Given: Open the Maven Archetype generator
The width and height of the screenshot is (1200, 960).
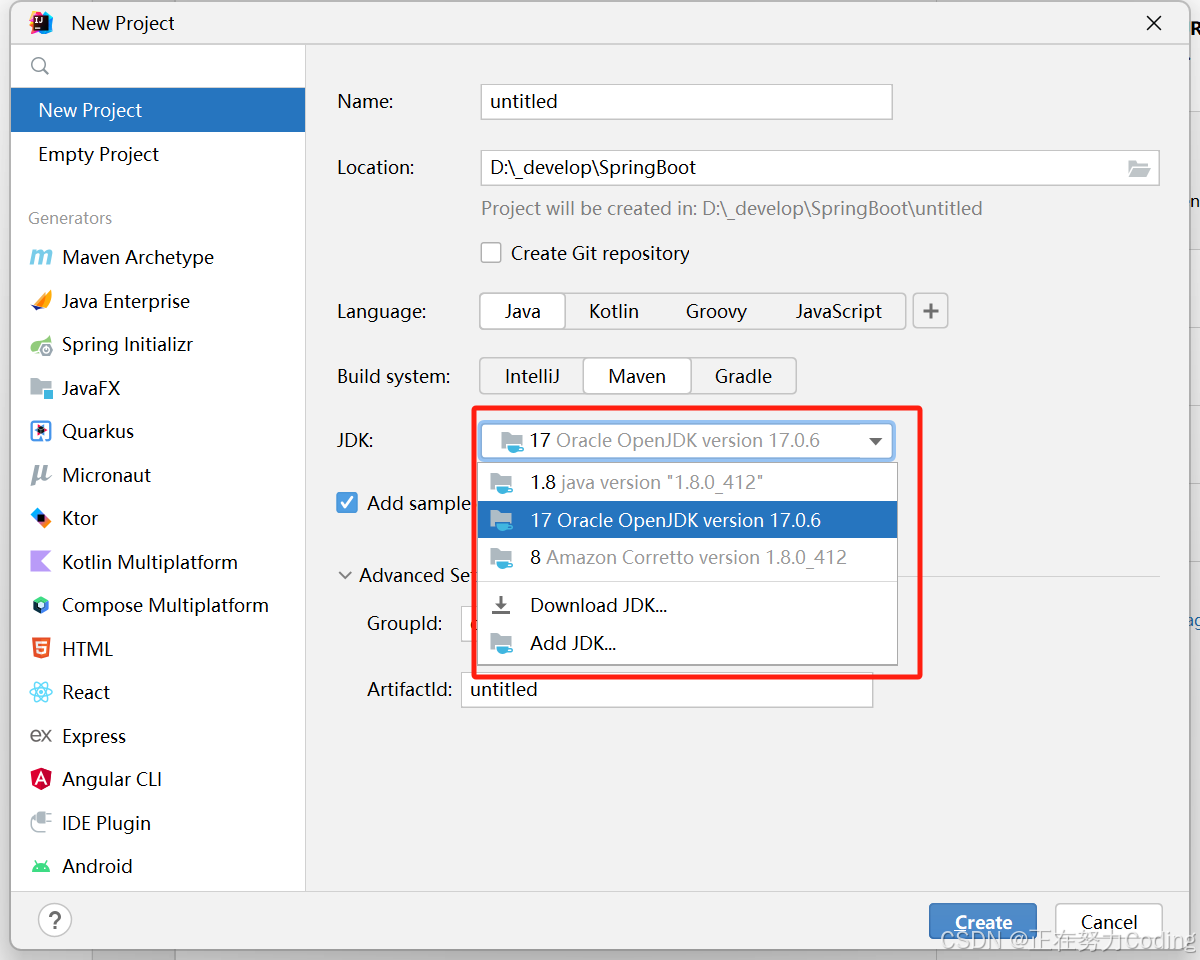Looking at the screenshot, I should click(x=158, y=257).
